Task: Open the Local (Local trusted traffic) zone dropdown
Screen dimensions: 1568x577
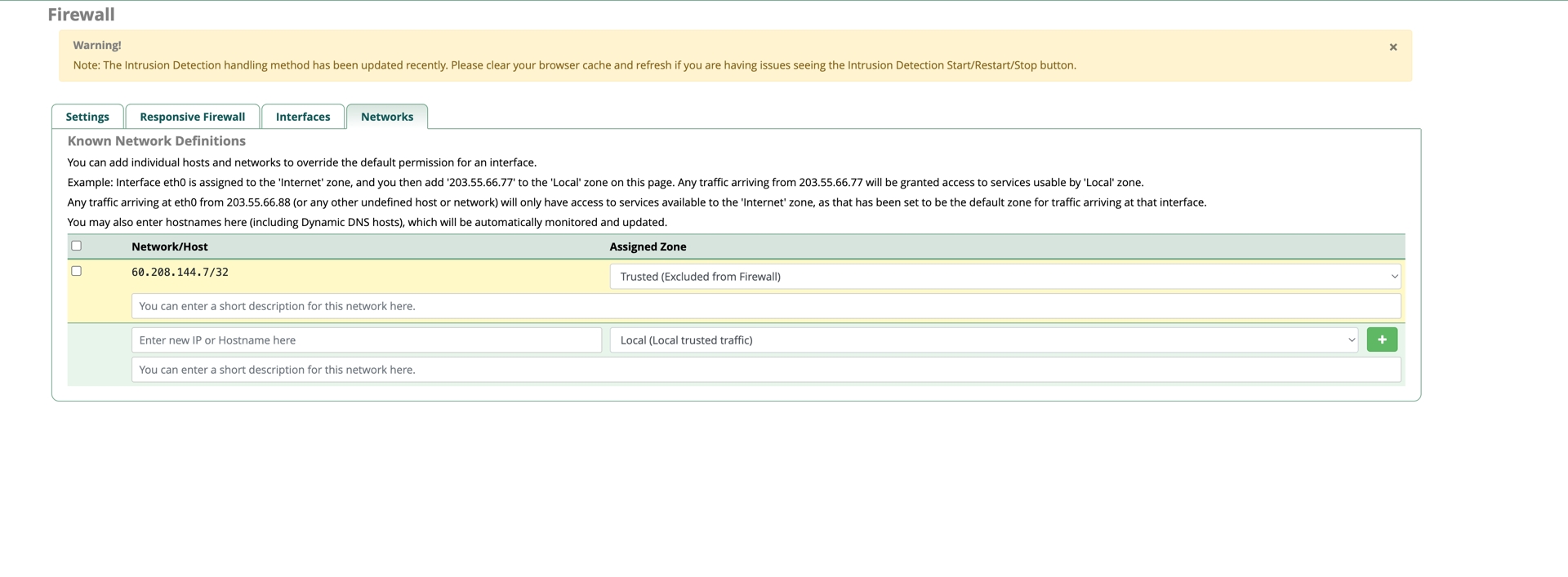Action: [x=983, y=340]
